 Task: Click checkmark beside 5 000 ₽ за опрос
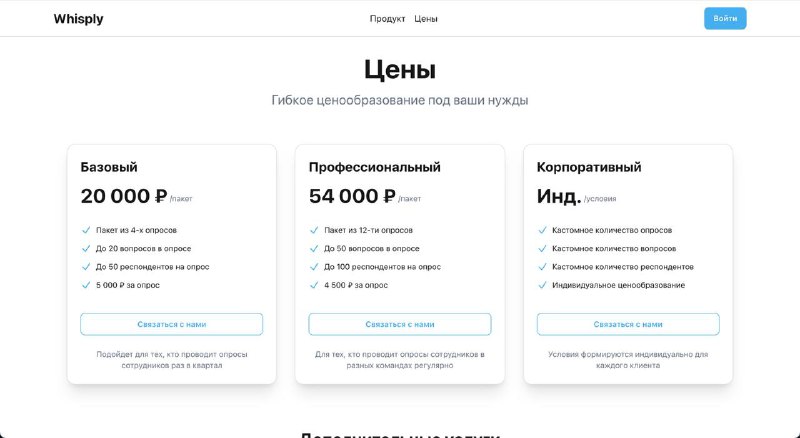point(86,285)
